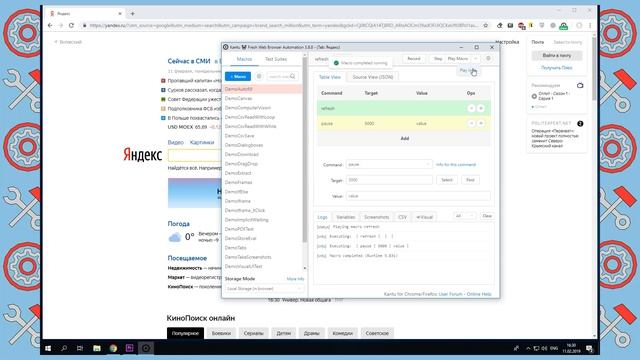
Task: Click the Step button
Action: (x=438, y=59)
